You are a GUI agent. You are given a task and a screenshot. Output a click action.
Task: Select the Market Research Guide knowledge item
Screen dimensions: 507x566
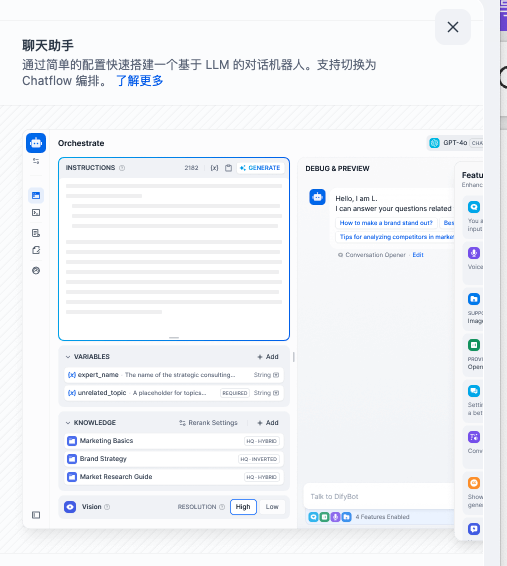(174, 477)
